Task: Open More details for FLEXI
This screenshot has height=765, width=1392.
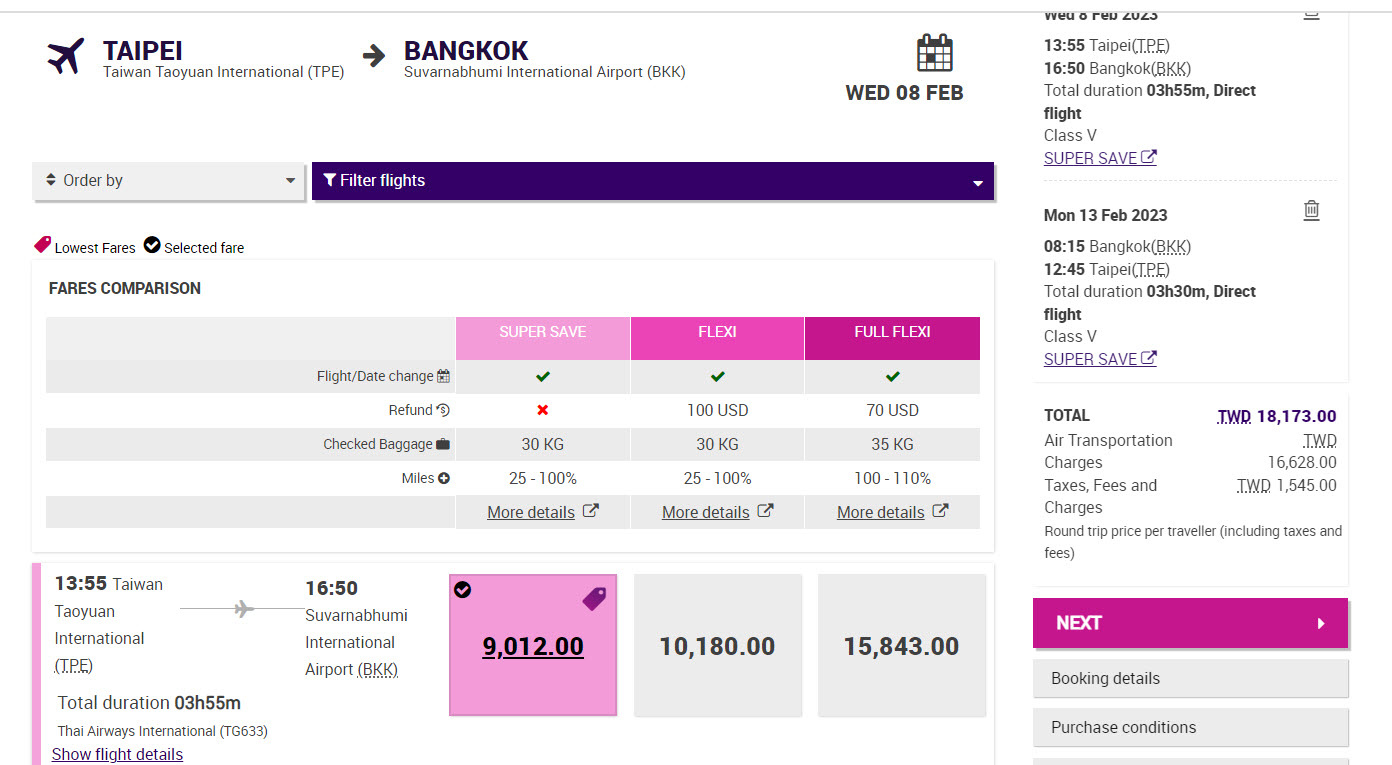Action: (x=705, y=512)
